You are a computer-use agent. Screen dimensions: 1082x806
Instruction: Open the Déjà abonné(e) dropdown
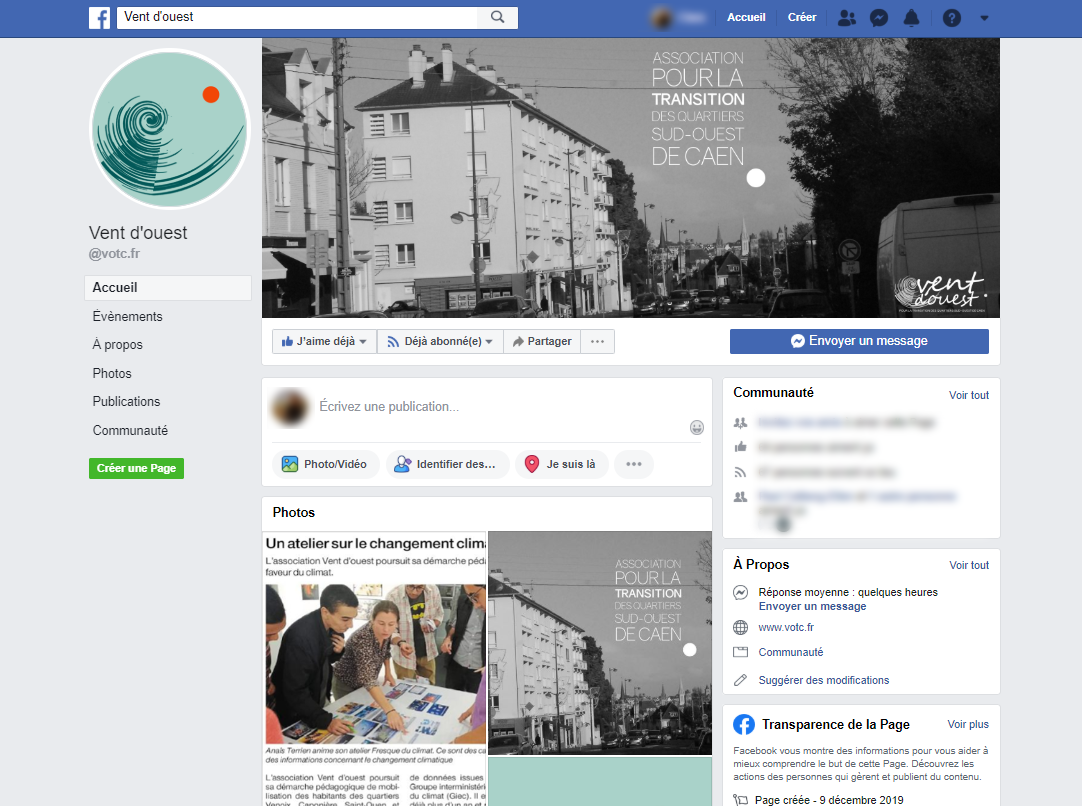(440, 342)
